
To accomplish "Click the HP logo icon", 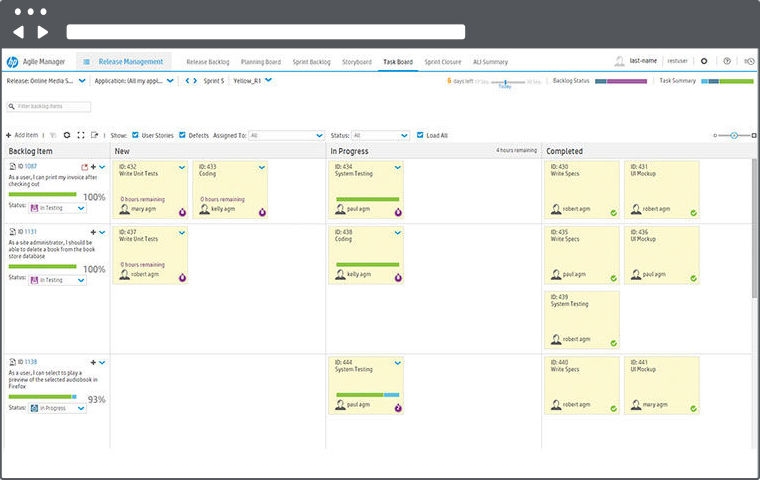I will coord(12,62).
